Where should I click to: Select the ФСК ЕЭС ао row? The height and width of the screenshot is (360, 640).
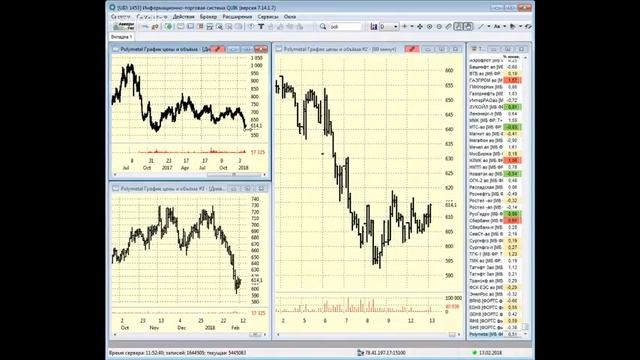click(495, 287)
